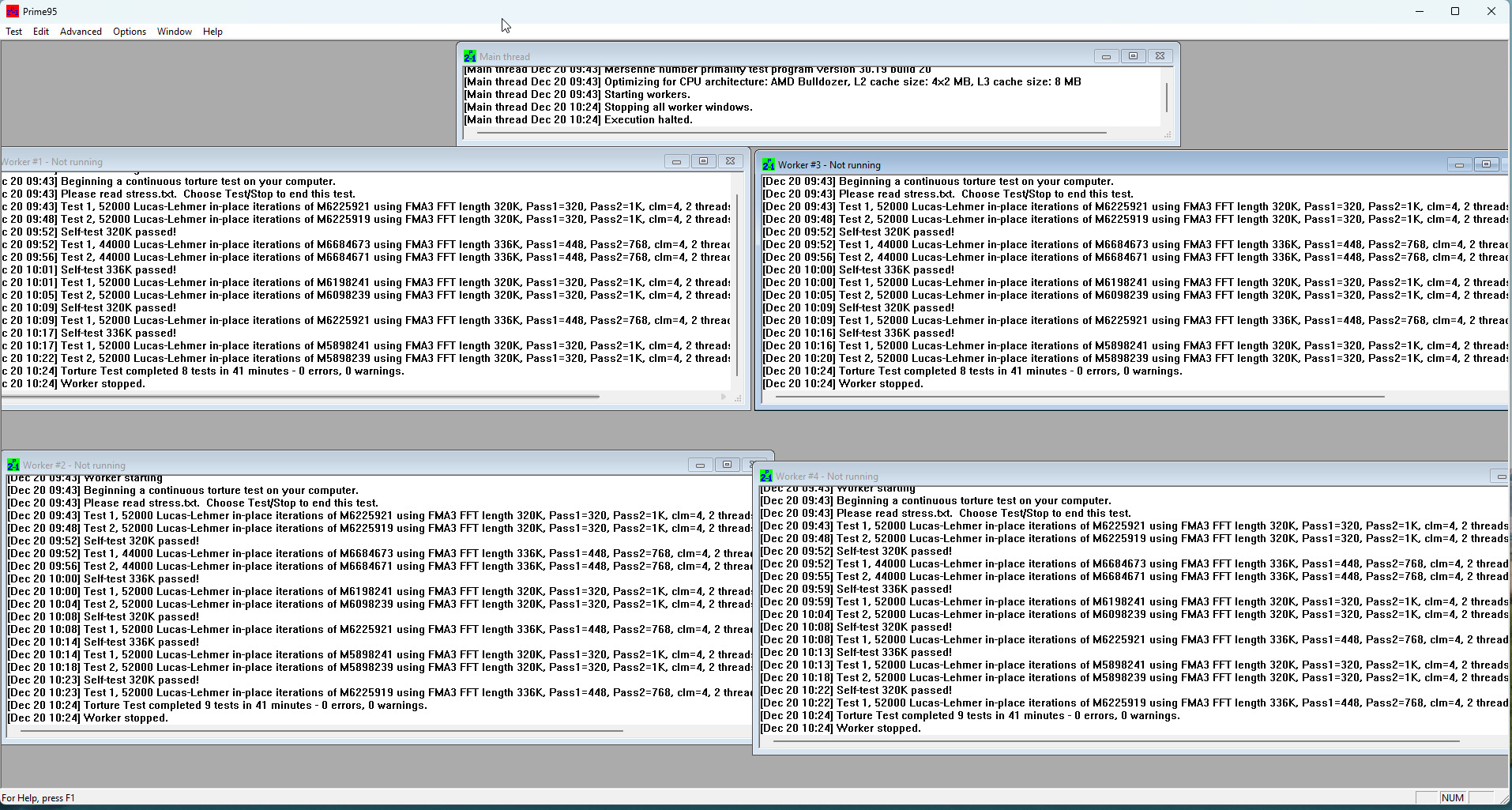1512x810 pixels.
Task: Open the Window menu
Action: (175, 32)
